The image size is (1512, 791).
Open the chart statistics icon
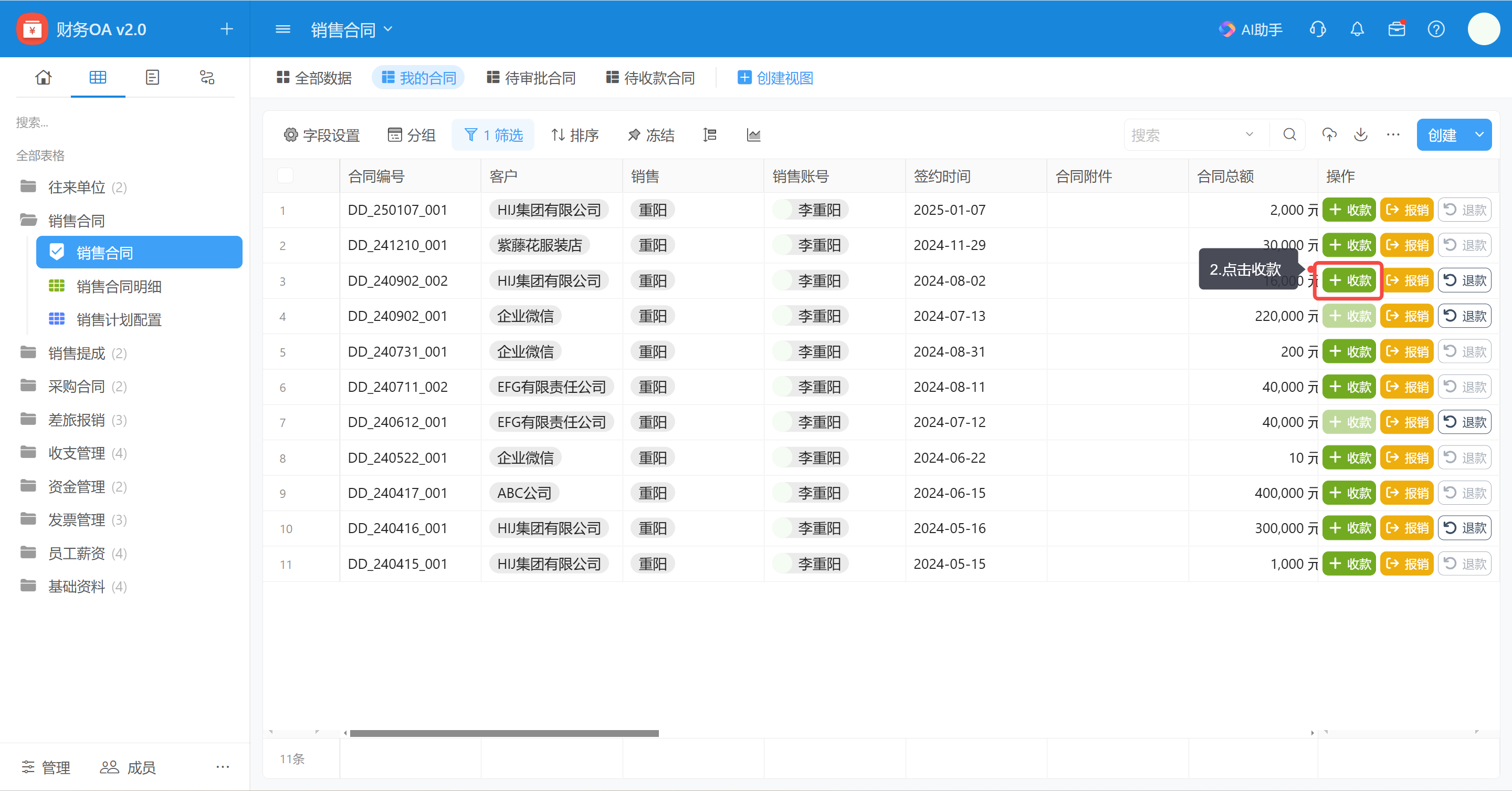click(754, 135)
